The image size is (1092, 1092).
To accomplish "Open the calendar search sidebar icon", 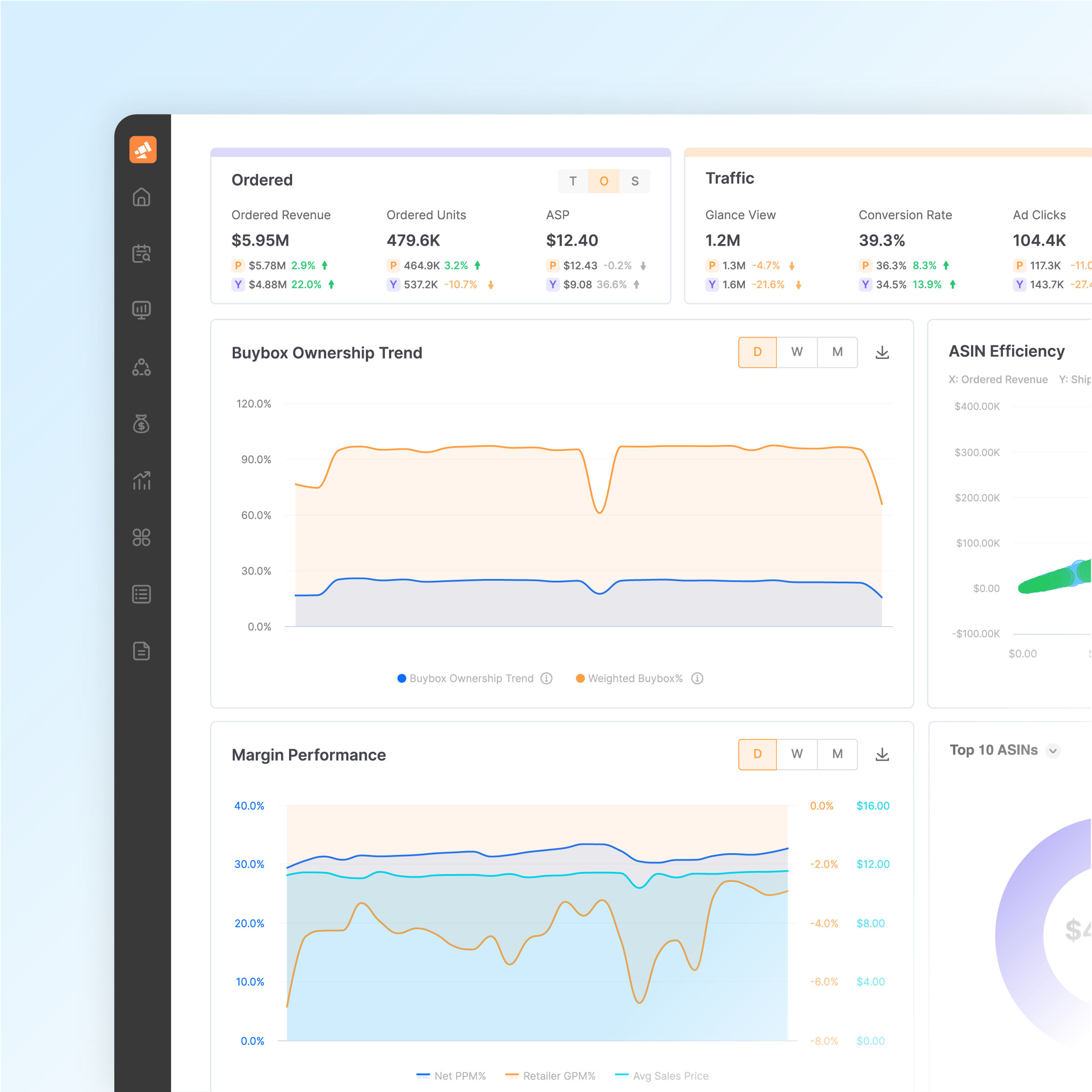I will [141, 253].
